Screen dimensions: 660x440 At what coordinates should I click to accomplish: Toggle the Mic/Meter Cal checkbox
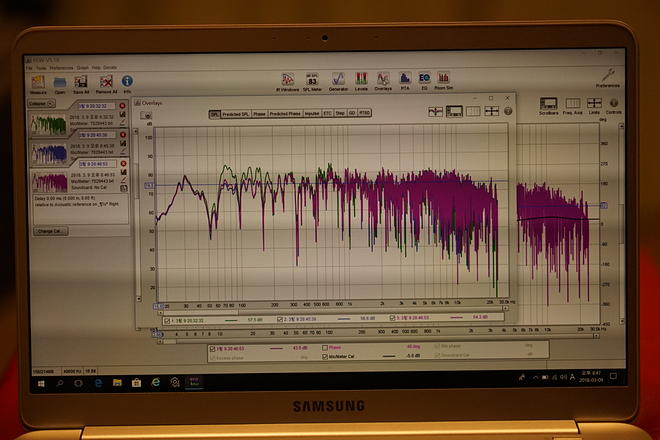[326, 355]
